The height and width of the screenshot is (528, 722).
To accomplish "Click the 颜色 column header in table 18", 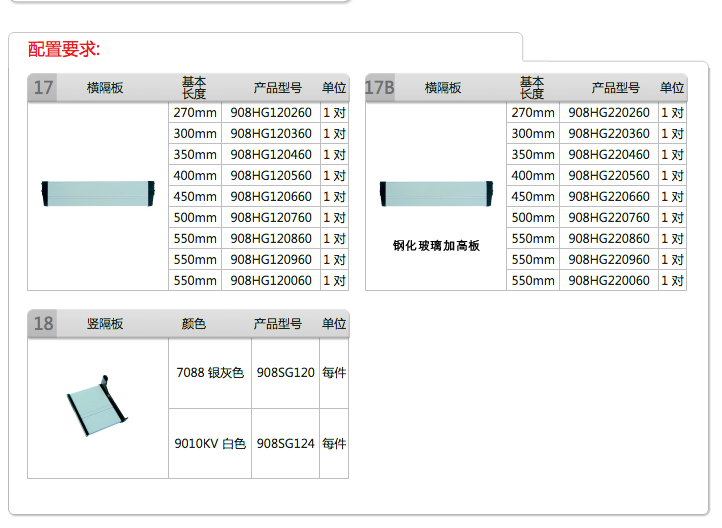I will 194,324.
